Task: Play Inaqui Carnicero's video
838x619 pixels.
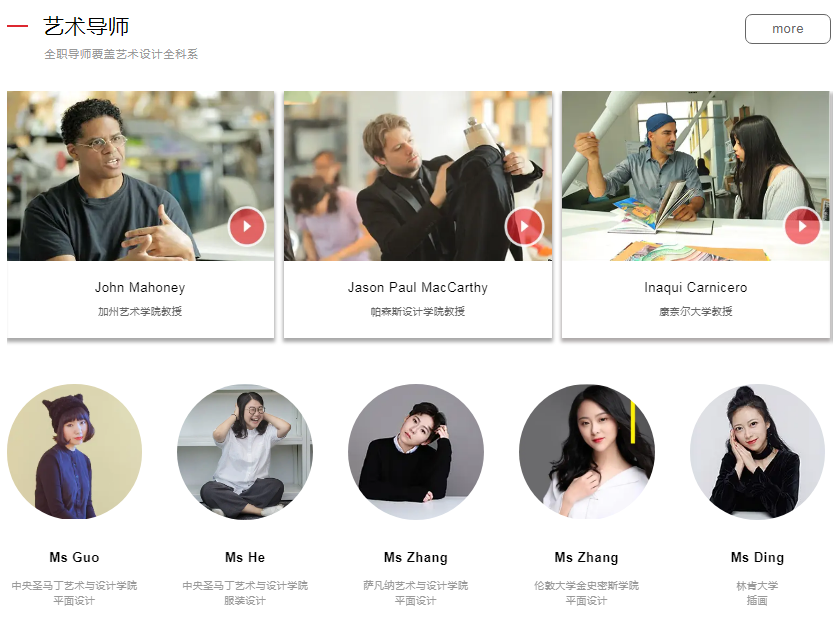Action: pos(802,226)
